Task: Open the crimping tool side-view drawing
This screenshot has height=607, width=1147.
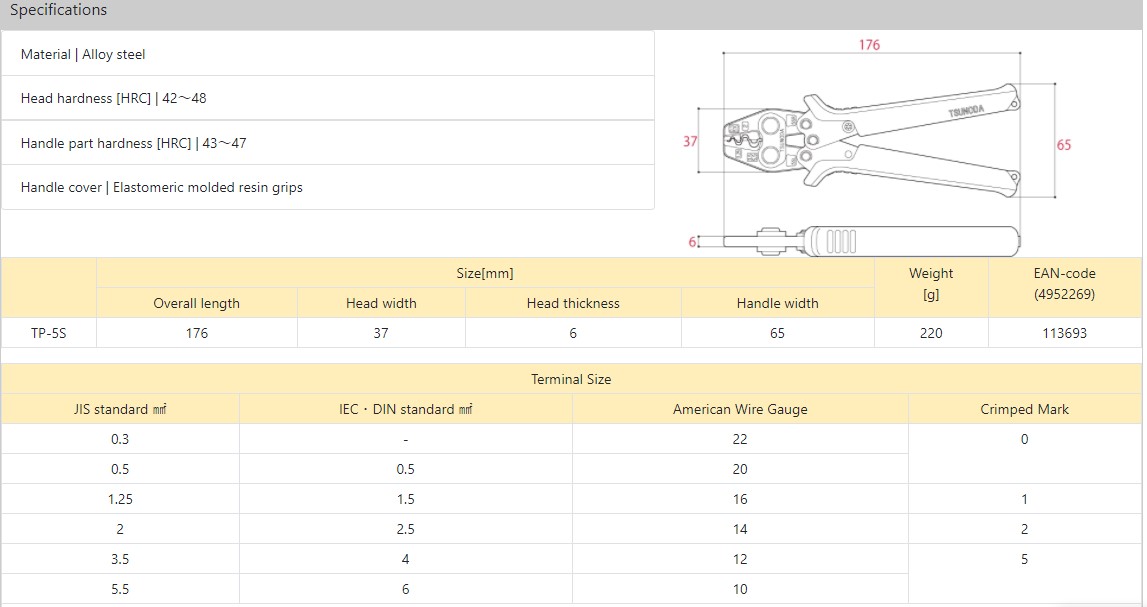Action: pos(870,241)
